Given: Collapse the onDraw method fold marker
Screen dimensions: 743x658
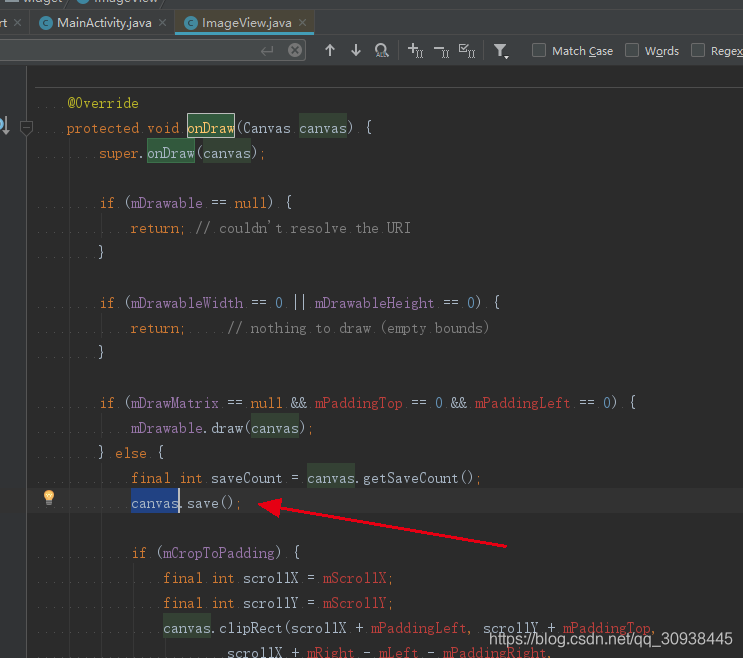Looking at the screenshot, I should [27, 128].
